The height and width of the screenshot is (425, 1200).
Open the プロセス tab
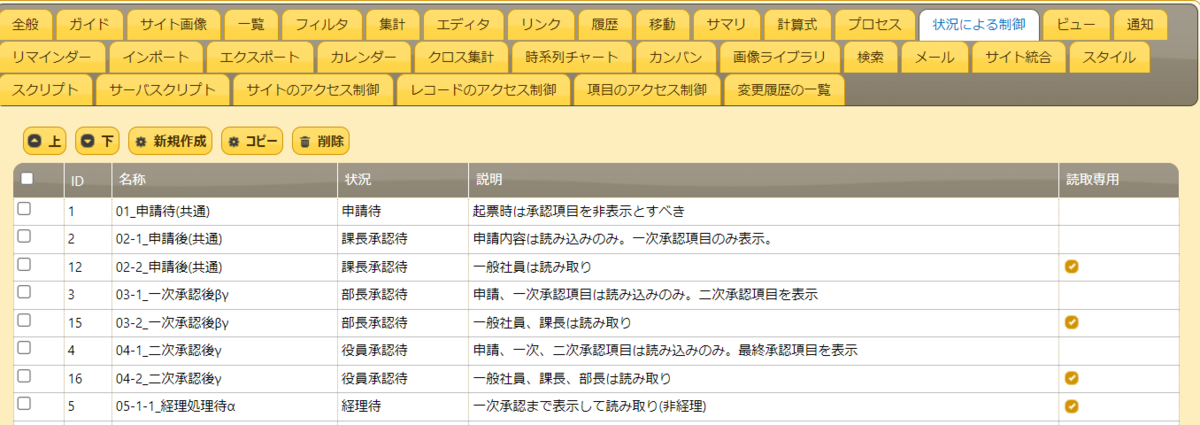click(x=874, y=23)
